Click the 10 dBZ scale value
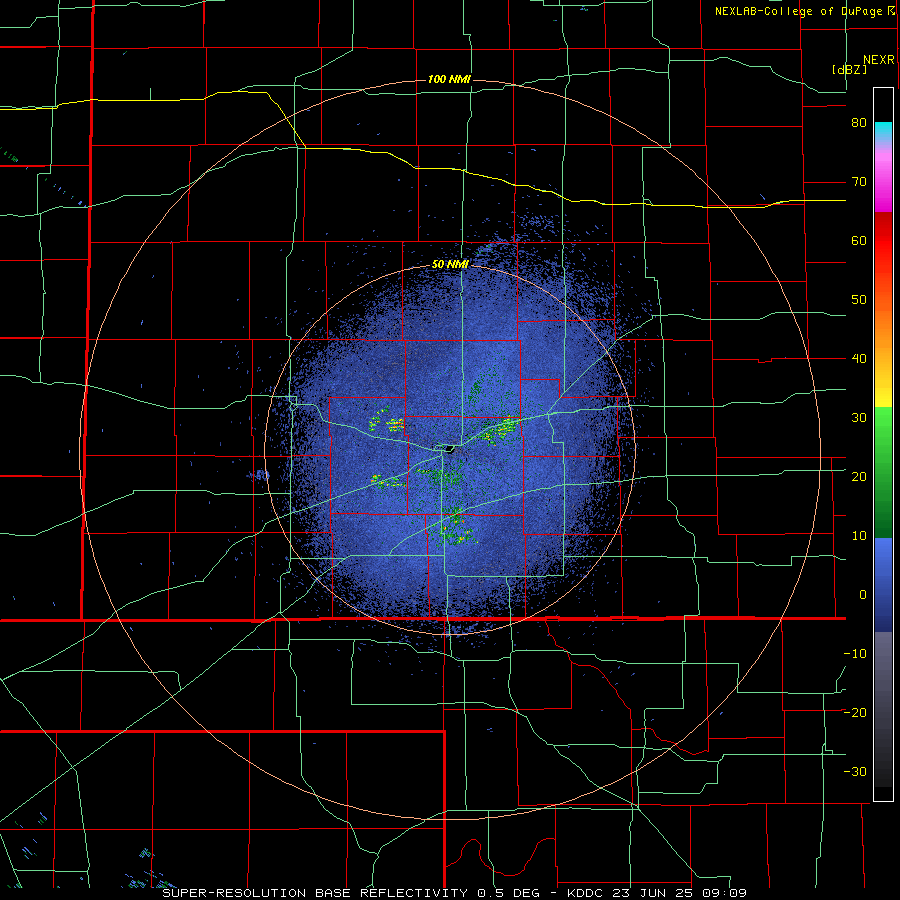The image size is (900, 900). coord(859,536)
